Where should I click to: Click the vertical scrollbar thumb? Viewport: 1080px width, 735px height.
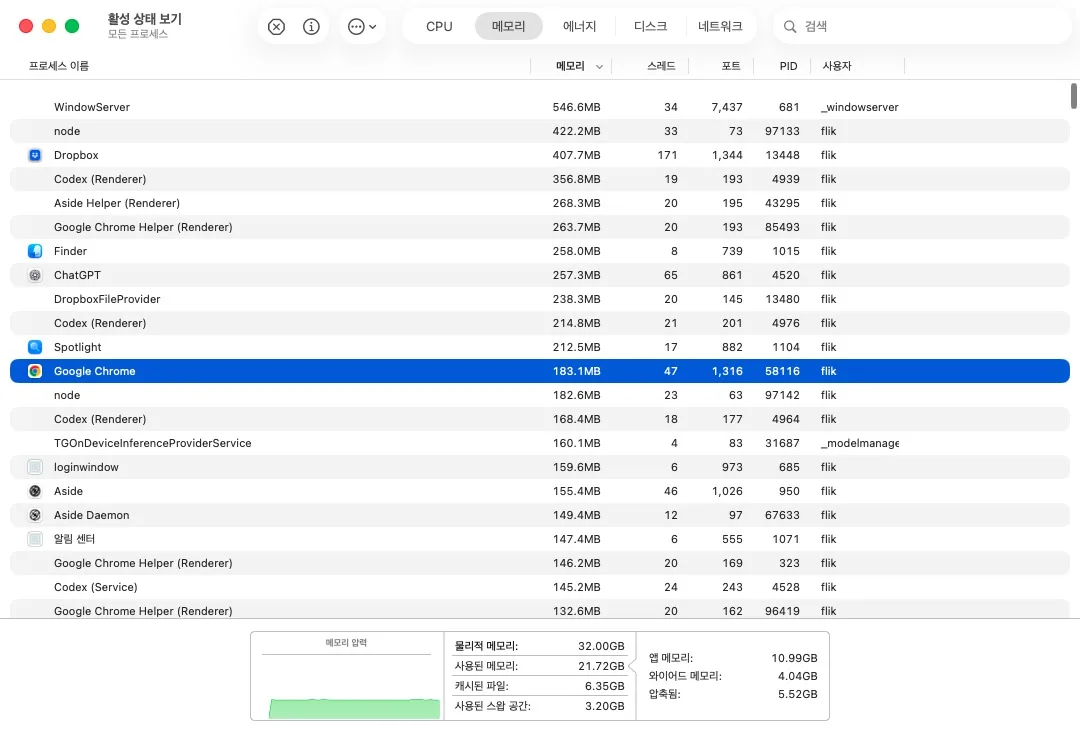click(1073, 96)
